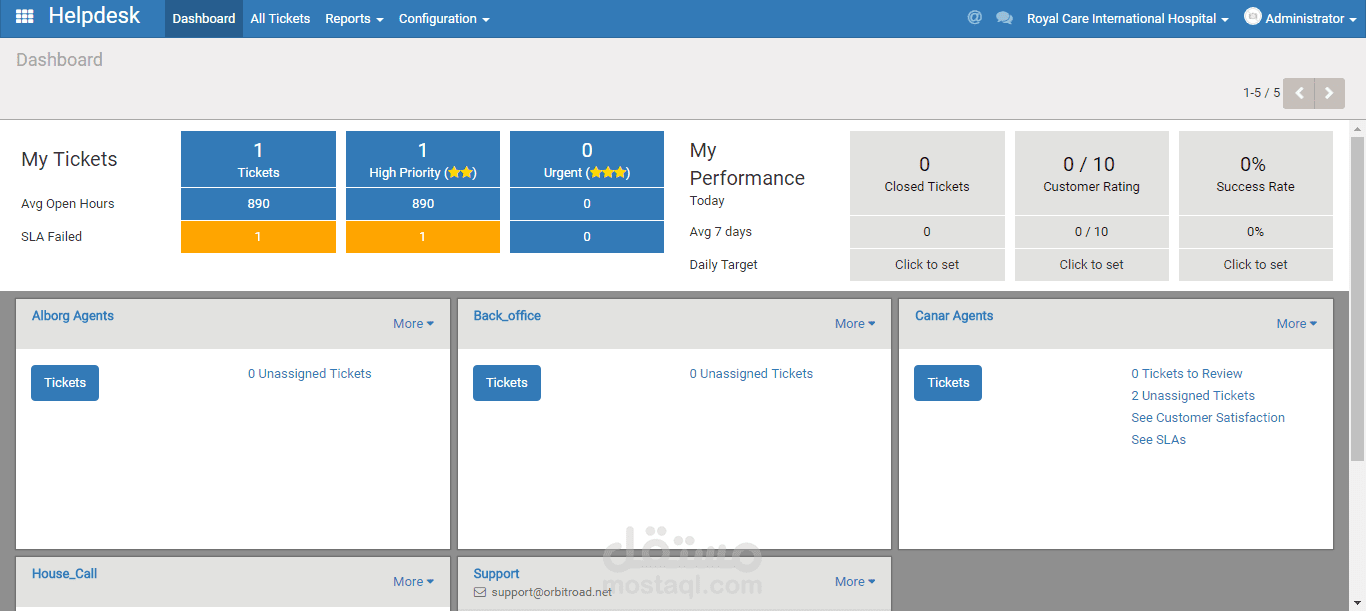
Task: Open Canar Agents team title
Action: (954, 316)
